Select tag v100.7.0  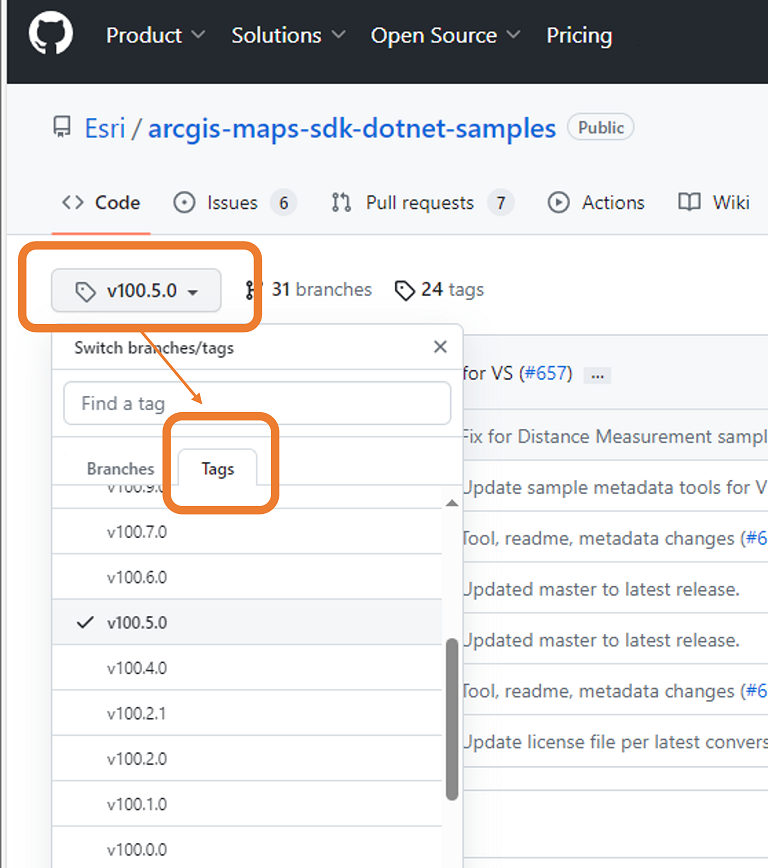tap(247, 531)
